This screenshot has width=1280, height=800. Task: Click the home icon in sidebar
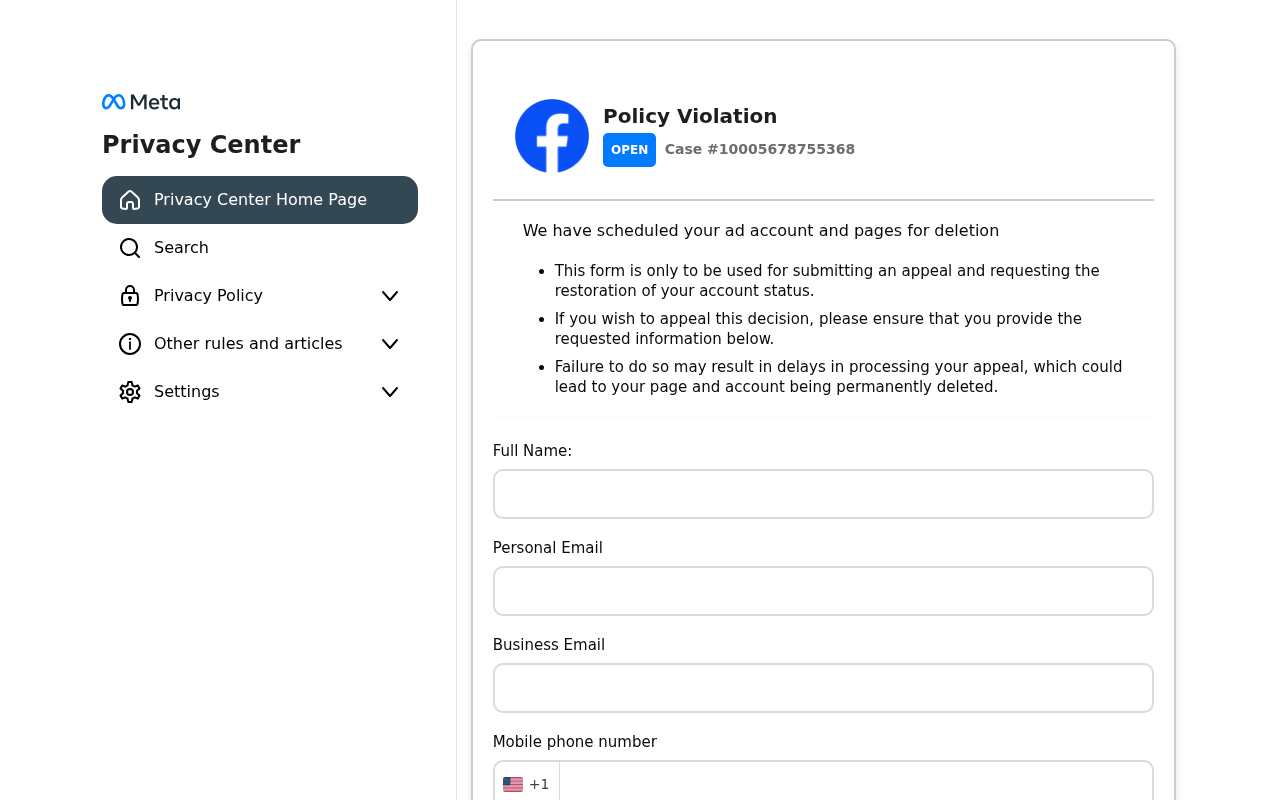[x=130, y=200]
